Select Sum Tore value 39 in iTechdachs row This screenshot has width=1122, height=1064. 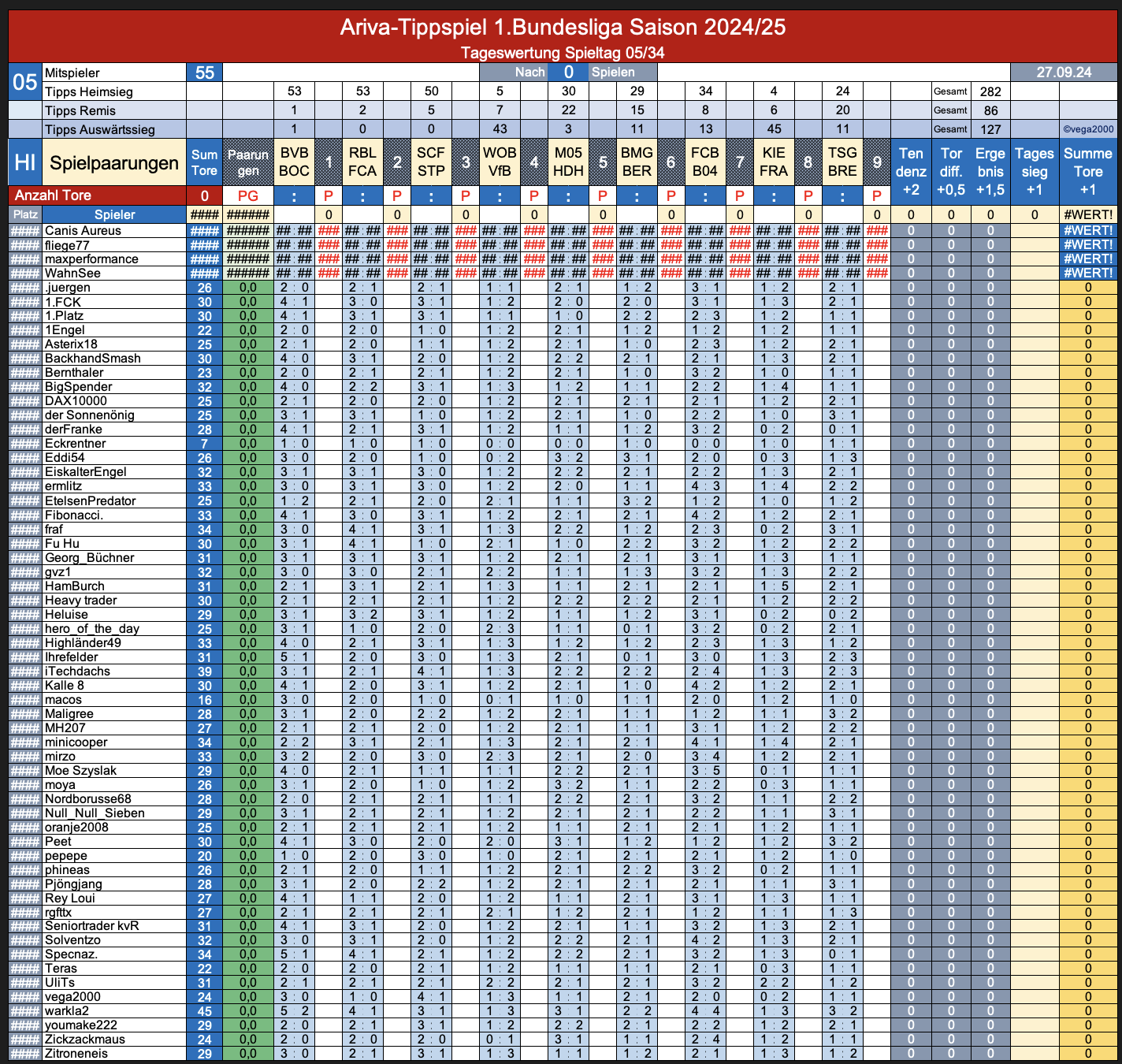pyautogui.click(x=205, y=672)
